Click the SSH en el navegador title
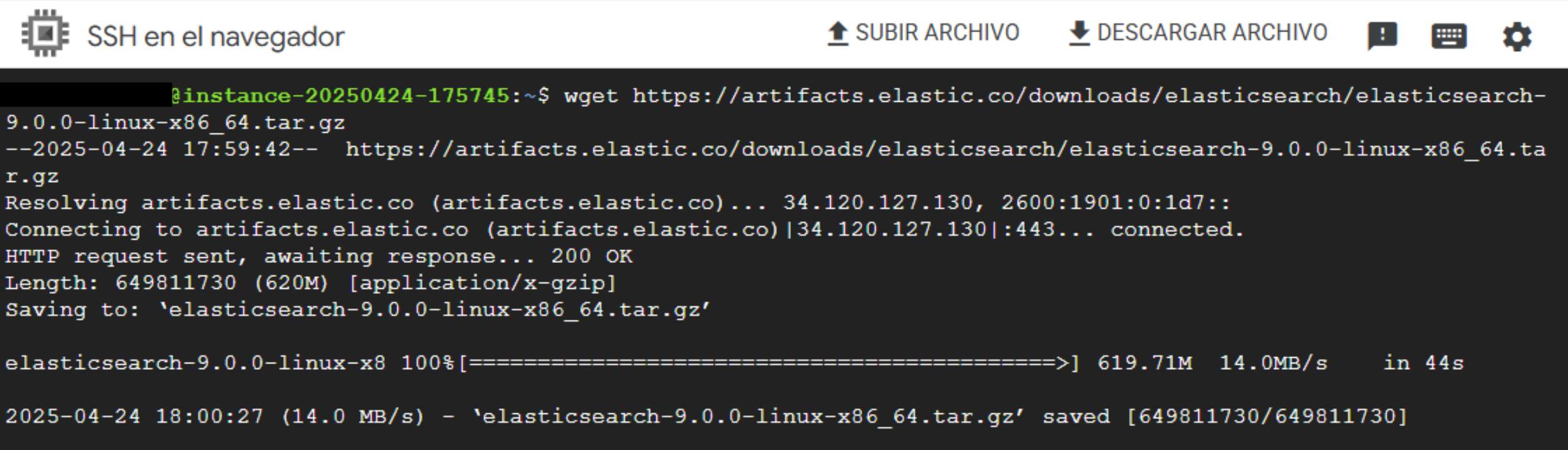The width and height of the screenshot is (1568, 450). [x=215, y=37]
